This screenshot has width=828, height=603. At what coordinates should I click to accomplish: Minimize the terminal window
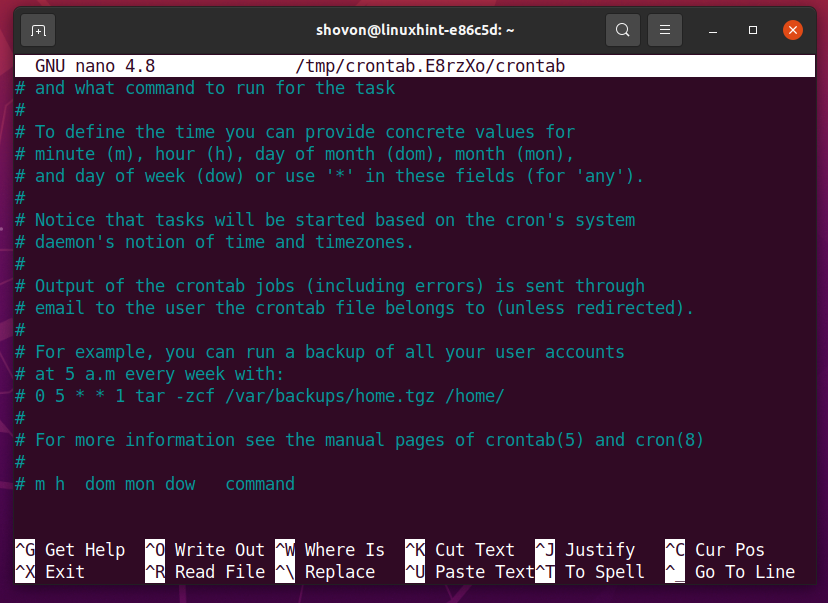pos(713,30)
